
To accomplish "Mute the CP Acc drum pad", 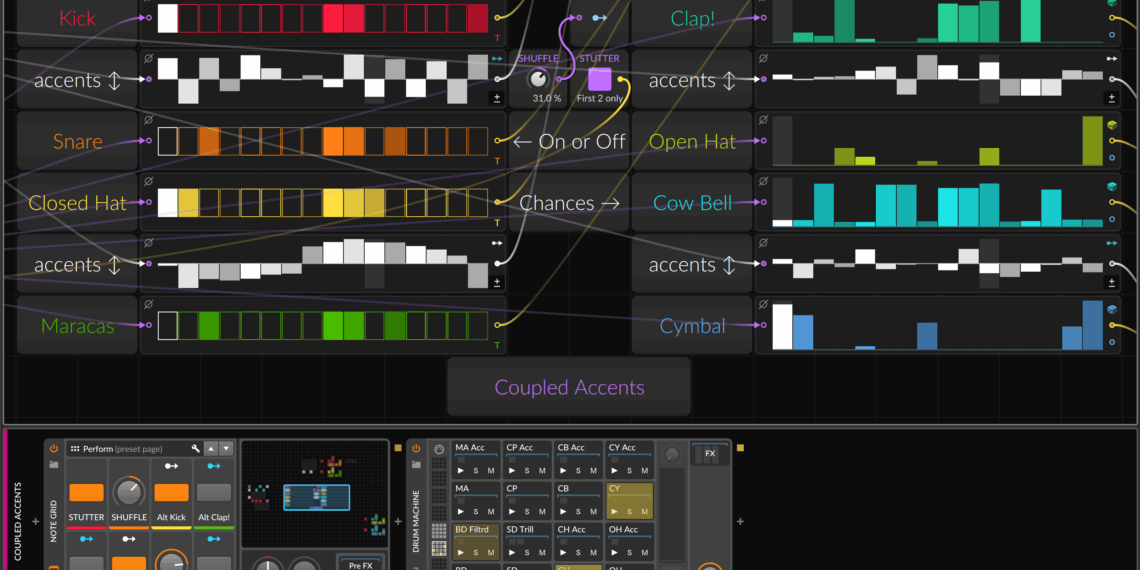I will tap(542, 470).
